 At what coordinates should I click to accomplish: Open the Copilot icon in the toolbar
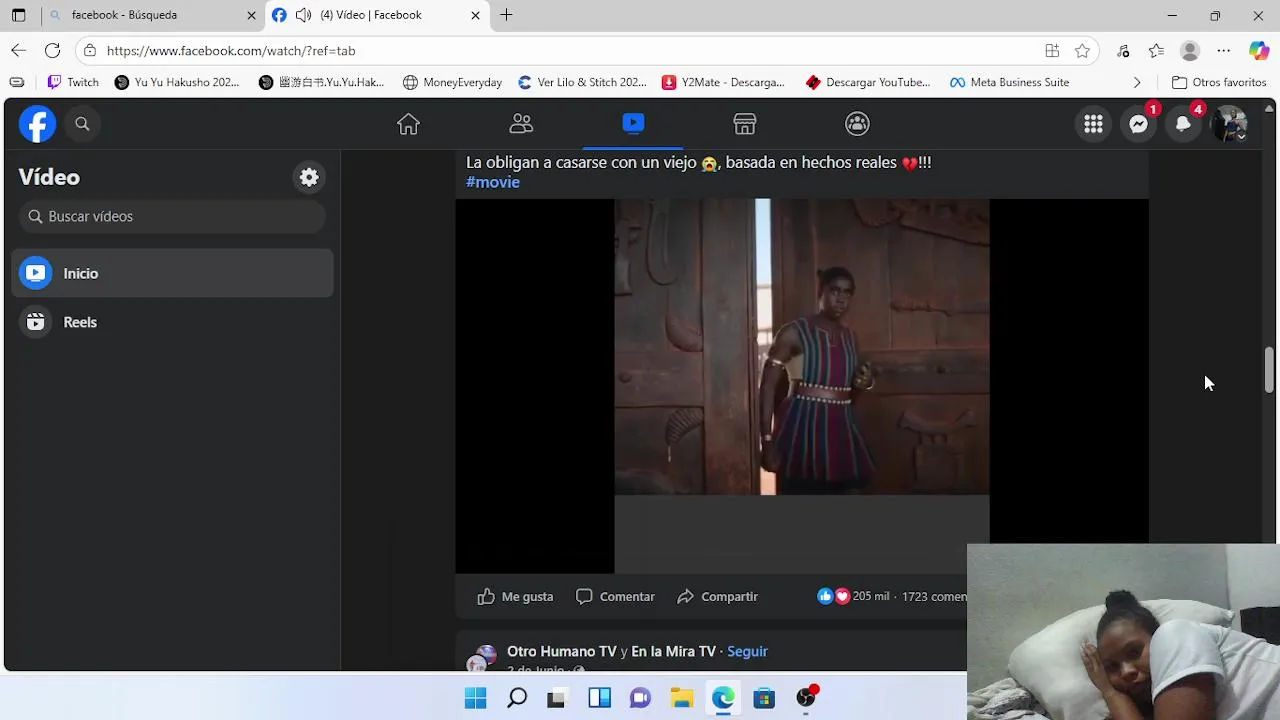1259,51
